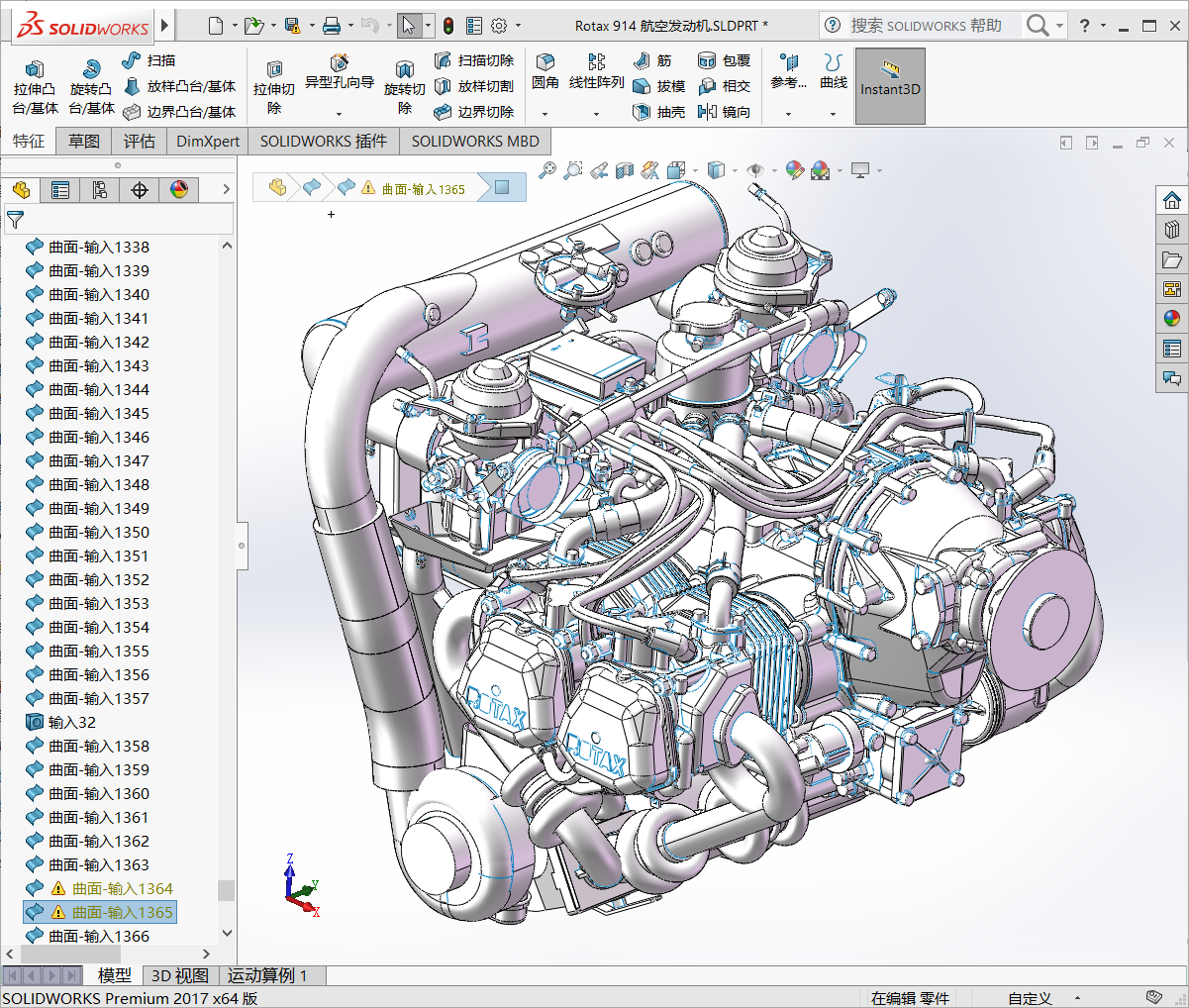The width and height of the screenshot is (1189, 1008).
Task: Click the DisplayManager color sphere tab
Action: [x=179, y=190]
